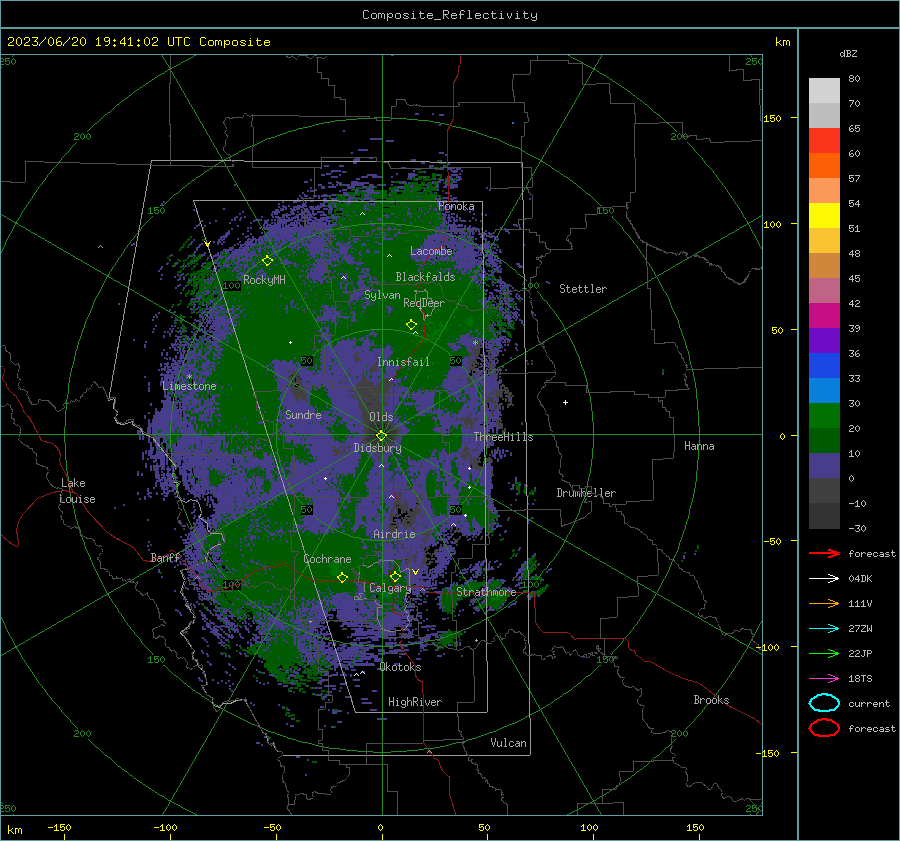The width and height of the screenshot is (900, 841).
Task: Click the 18TS legend label
Action: (x=860, y=679)
